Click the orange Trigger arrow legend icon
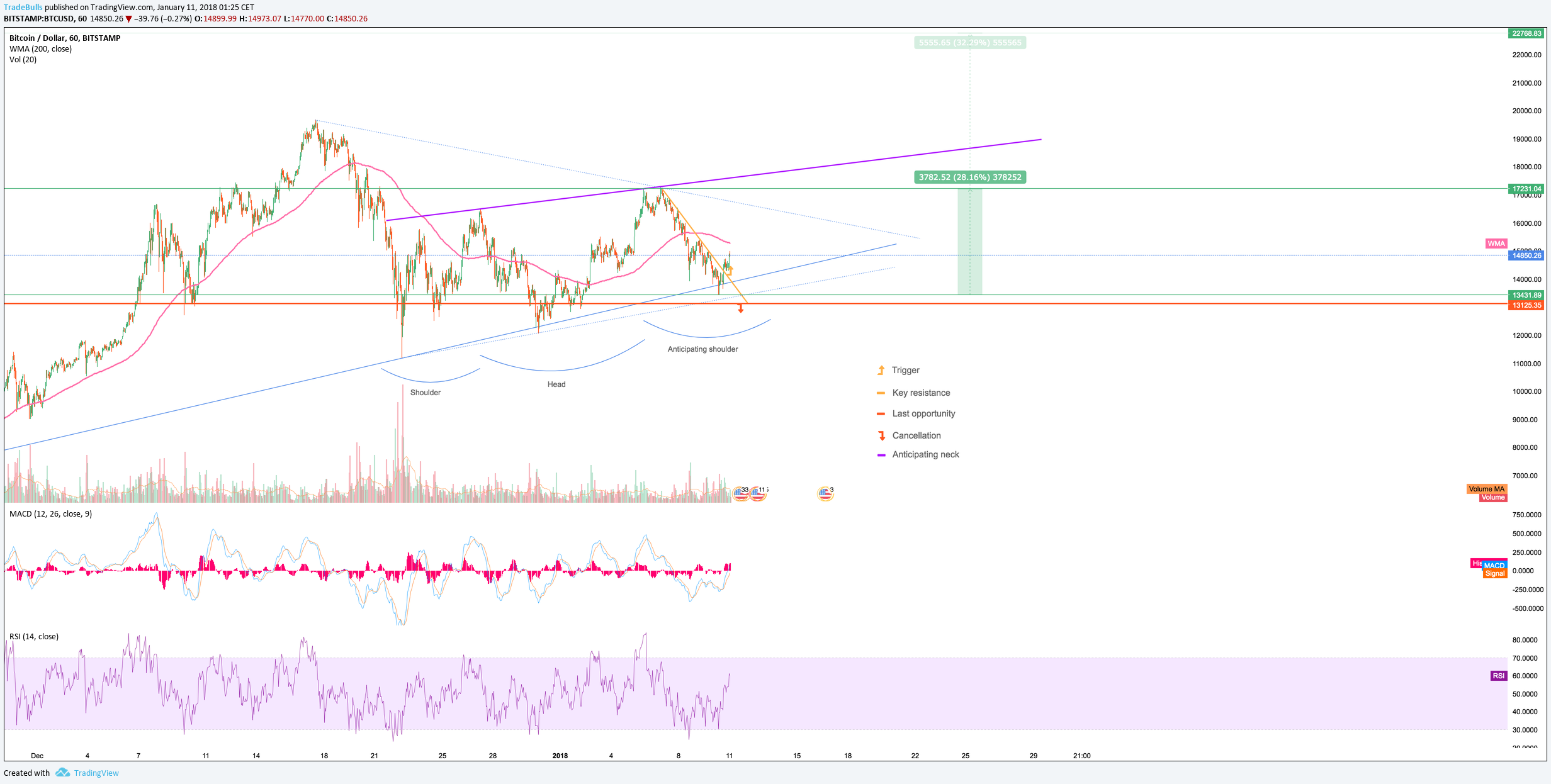 pyautogui.click(x=881, y=370)
